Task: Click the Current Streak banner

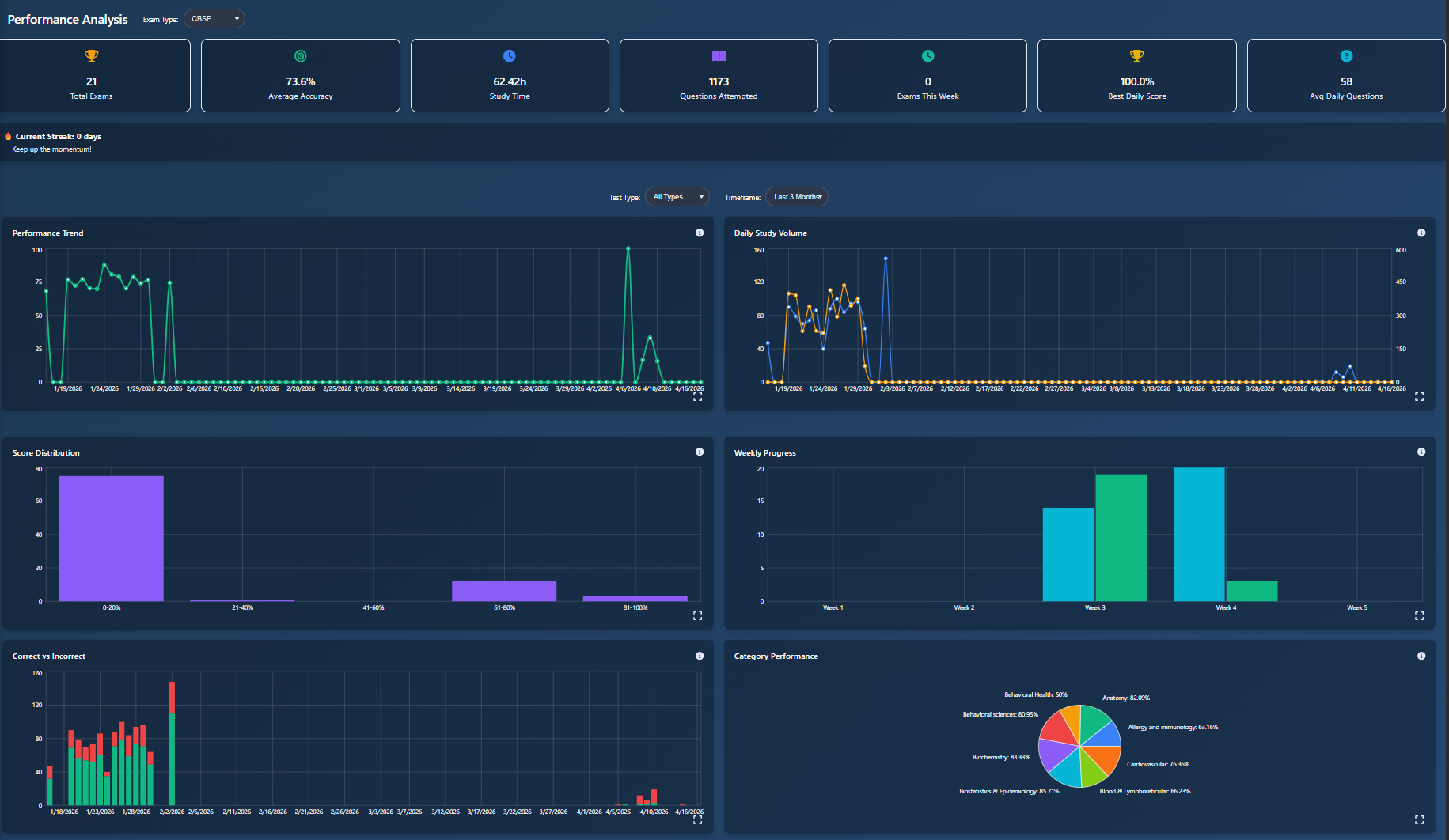Action: pos(55,142)
